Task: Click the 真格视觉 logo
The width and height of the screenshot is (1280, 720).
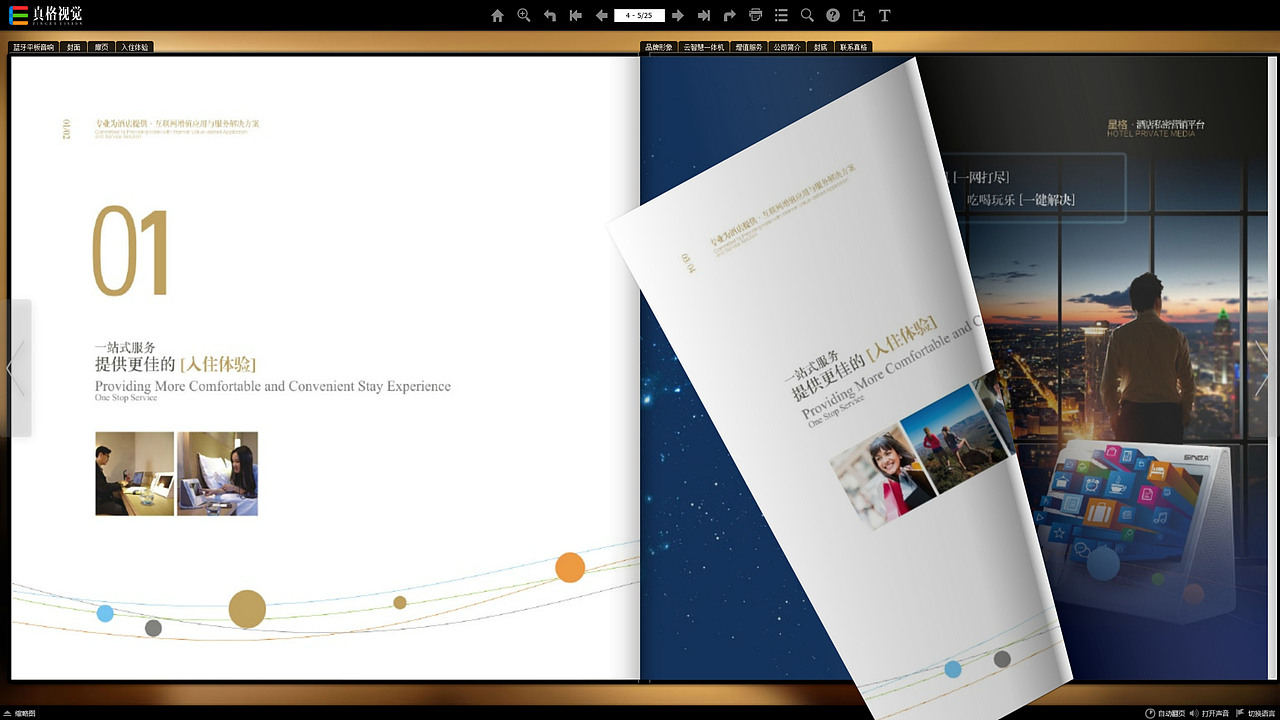Action: pyautogui.click(x=46, y=15)
